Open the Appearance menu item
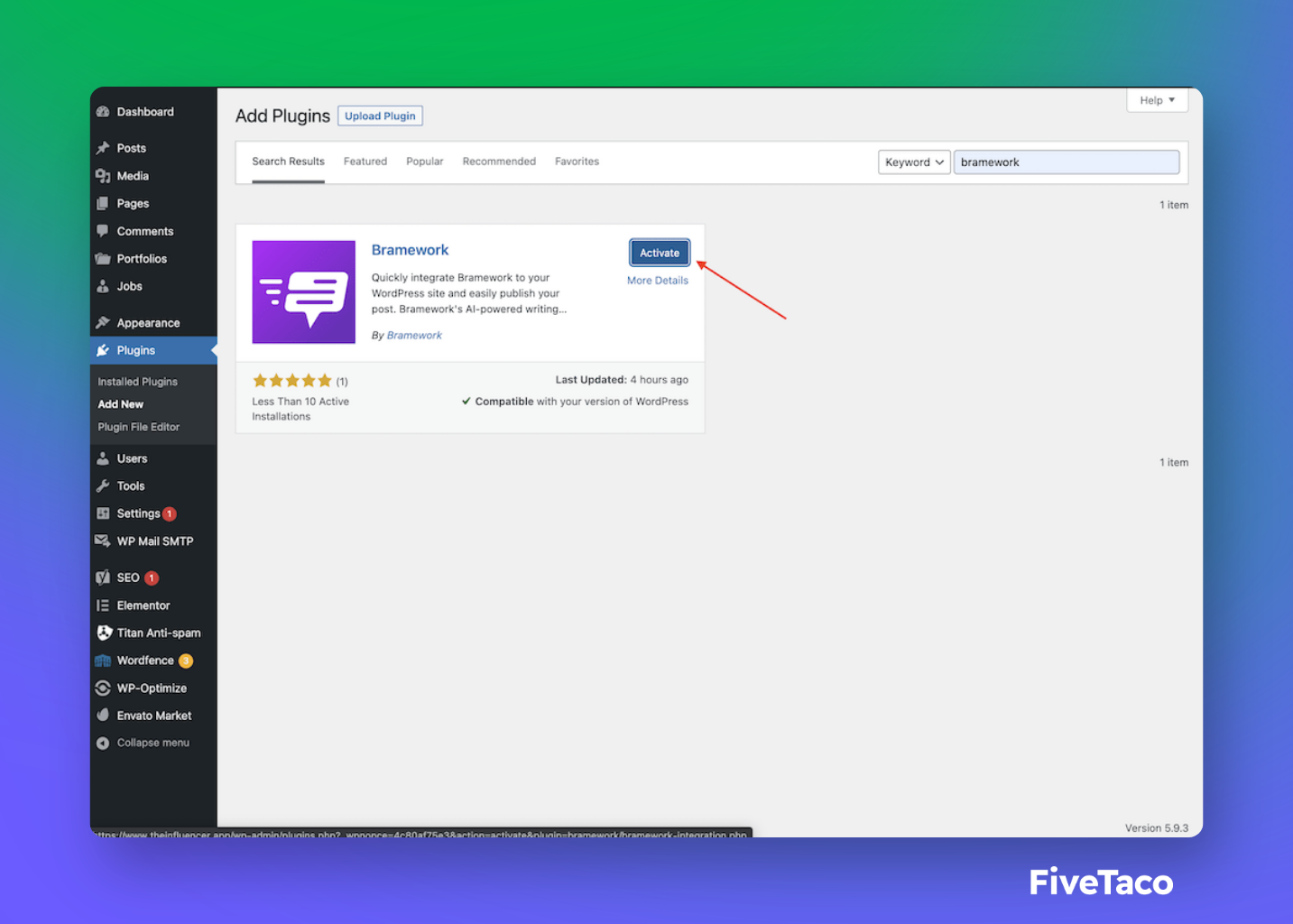 click(153, 323)
